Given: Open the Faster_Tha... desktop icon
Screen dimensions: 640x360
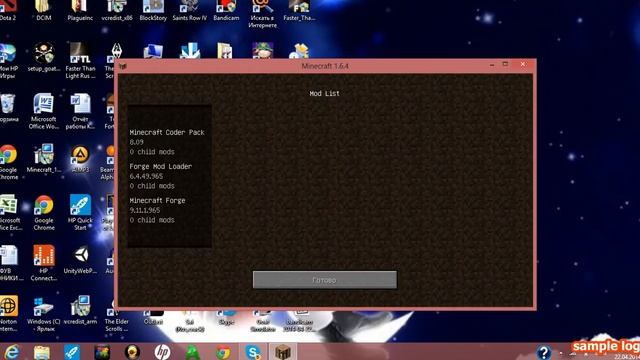Looking at the screenshot, I should click(x=299, y=11).
